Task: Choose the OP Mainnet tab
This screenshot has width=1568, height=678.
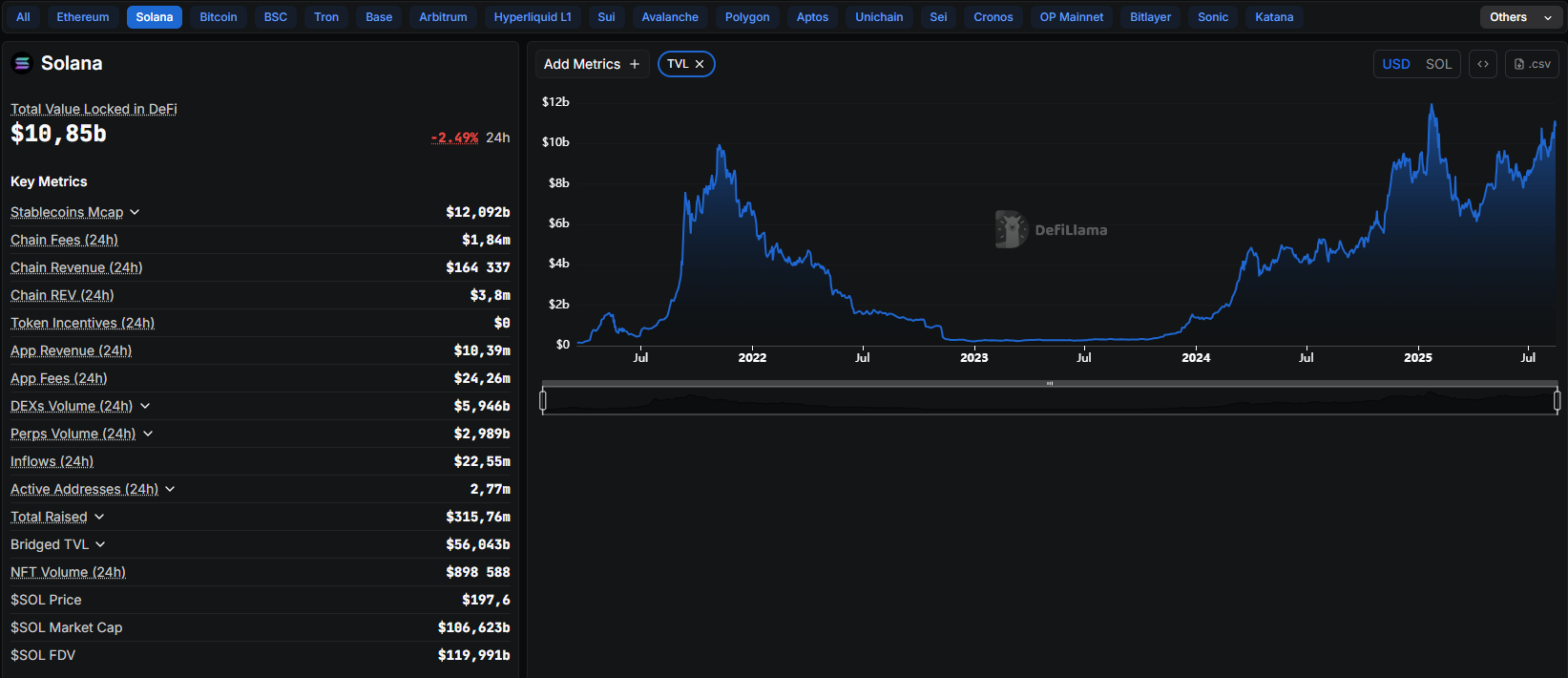Action: tap(1072, 17)
